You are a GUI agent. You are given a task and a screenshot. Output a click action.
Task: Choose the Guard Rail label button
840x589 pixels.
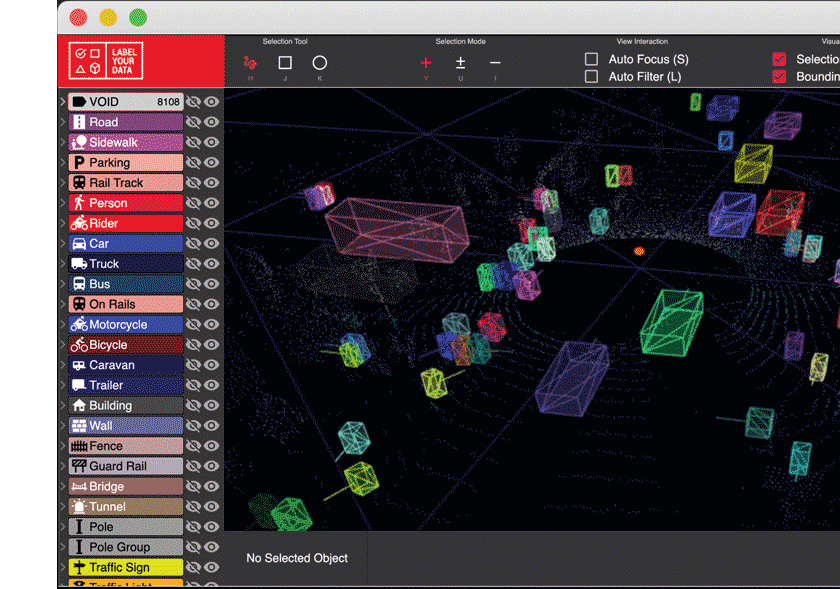pyautogui.click(x=125, y=466)
